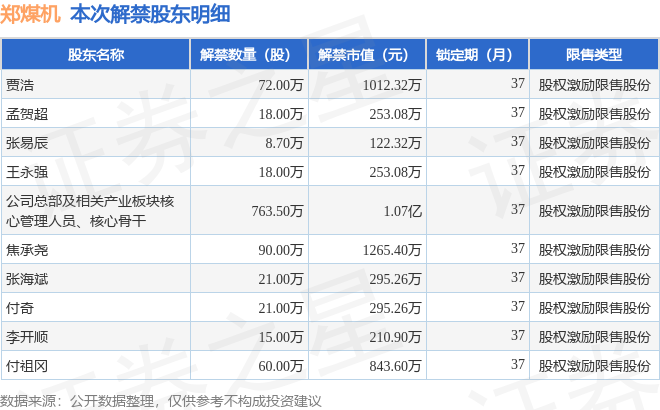Click the lock period 37 in 贾浩 row
Image resolution: width=660 pixels, height=410 pixels.
coord(518,83)
